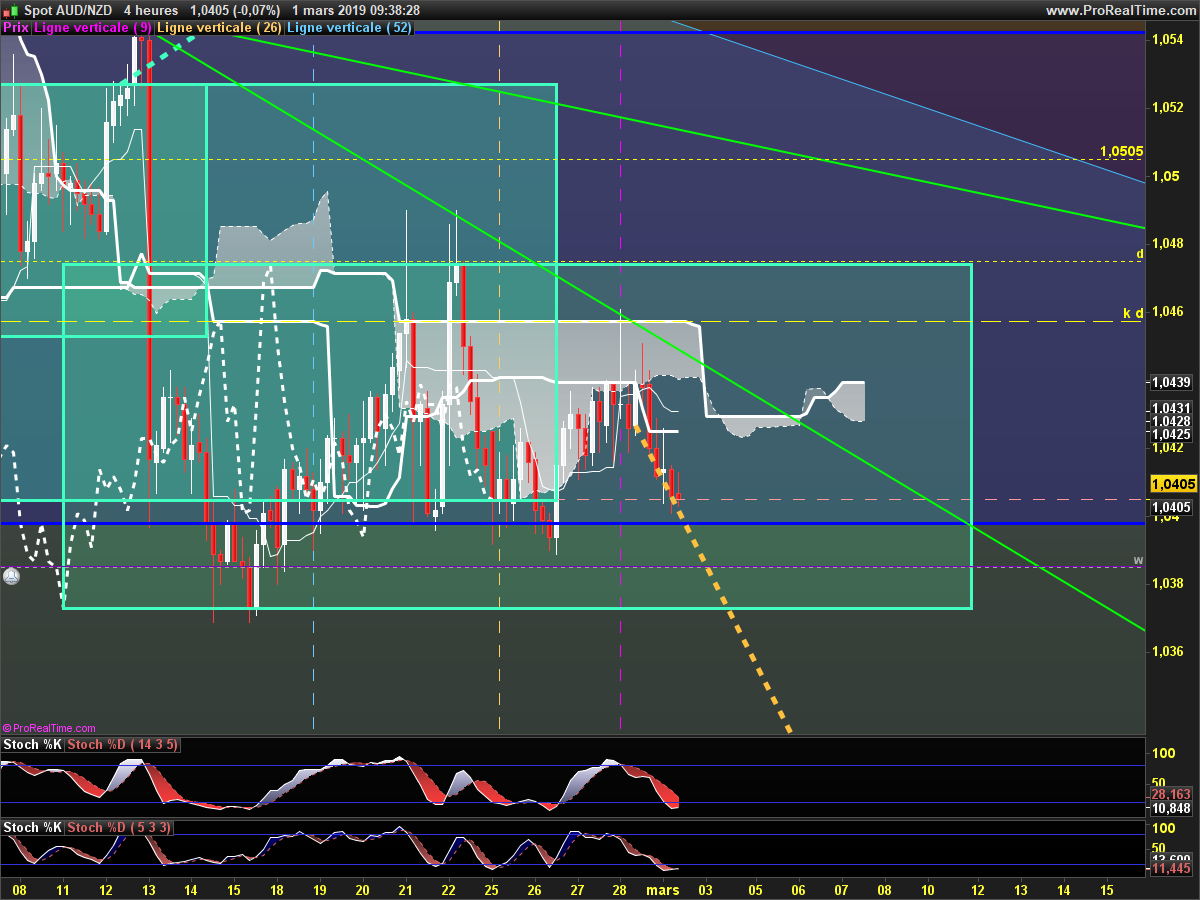Click Stoch %K label in the 14 3 5 panel

[33, 745]
